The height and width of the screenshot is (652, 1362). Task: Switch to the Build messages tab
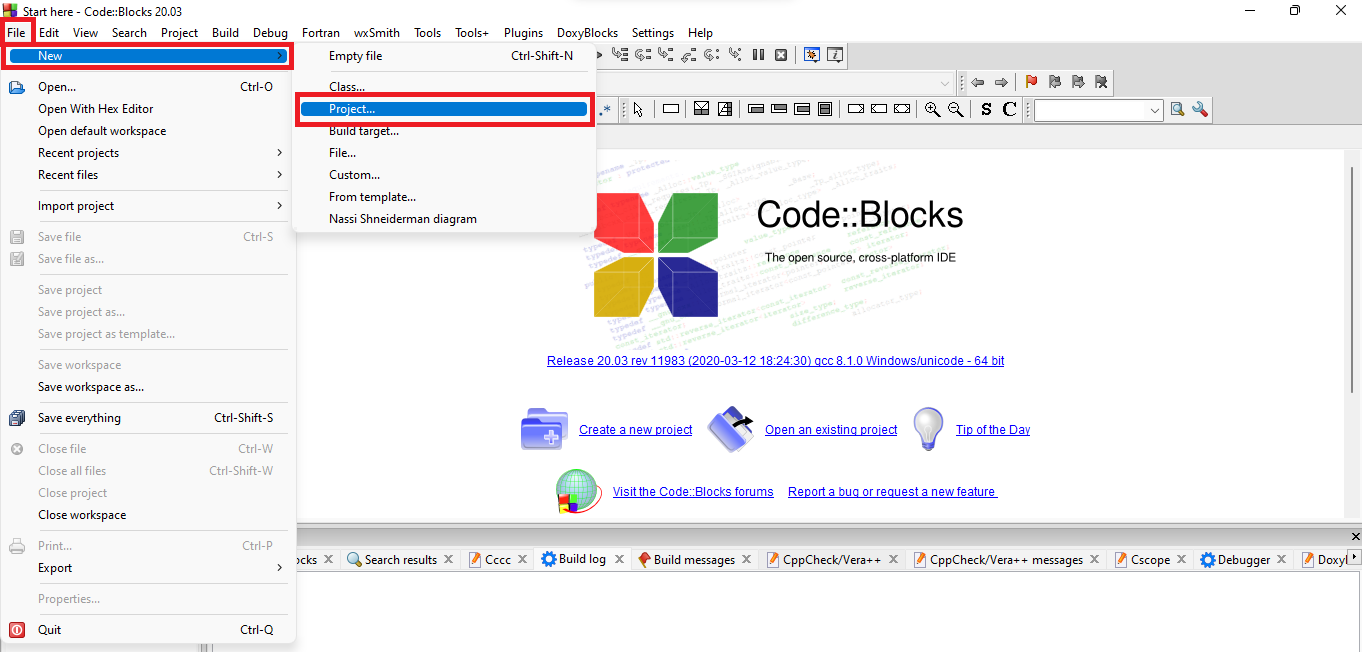click(693, 560)
